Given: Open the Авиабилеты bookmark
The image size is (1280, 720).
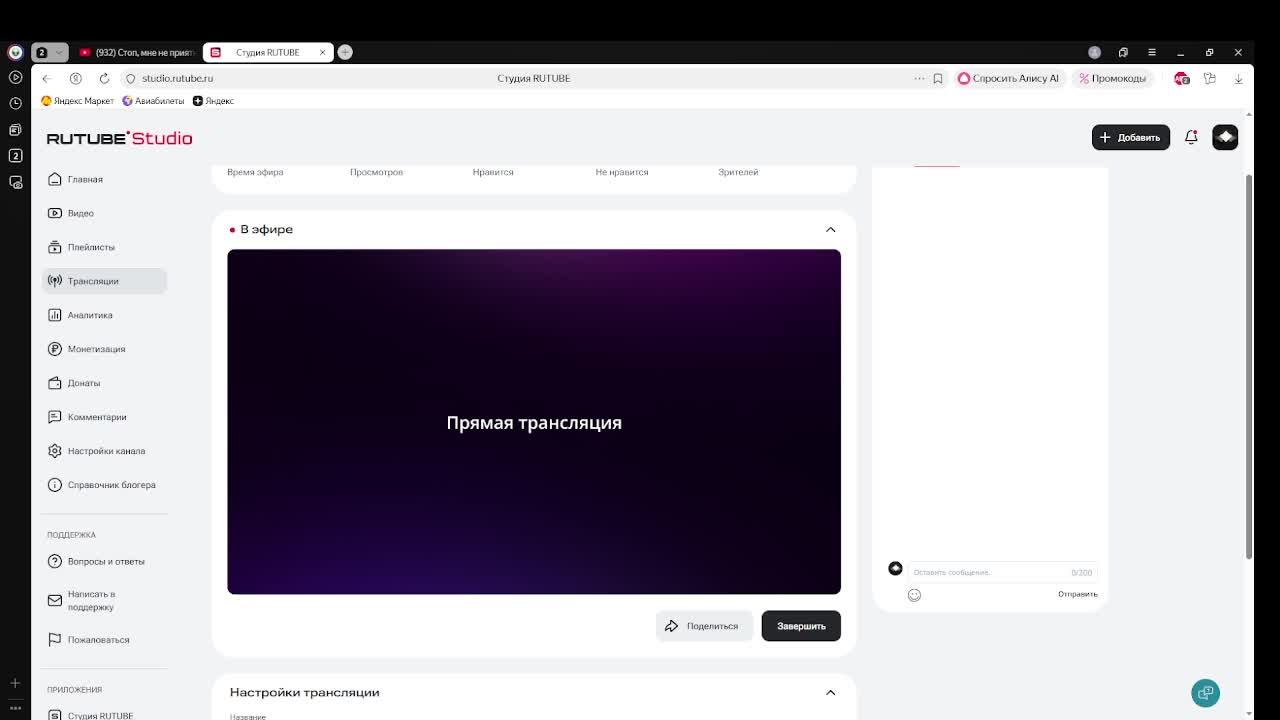Looking at the screenshot, I should coord(153,101).
